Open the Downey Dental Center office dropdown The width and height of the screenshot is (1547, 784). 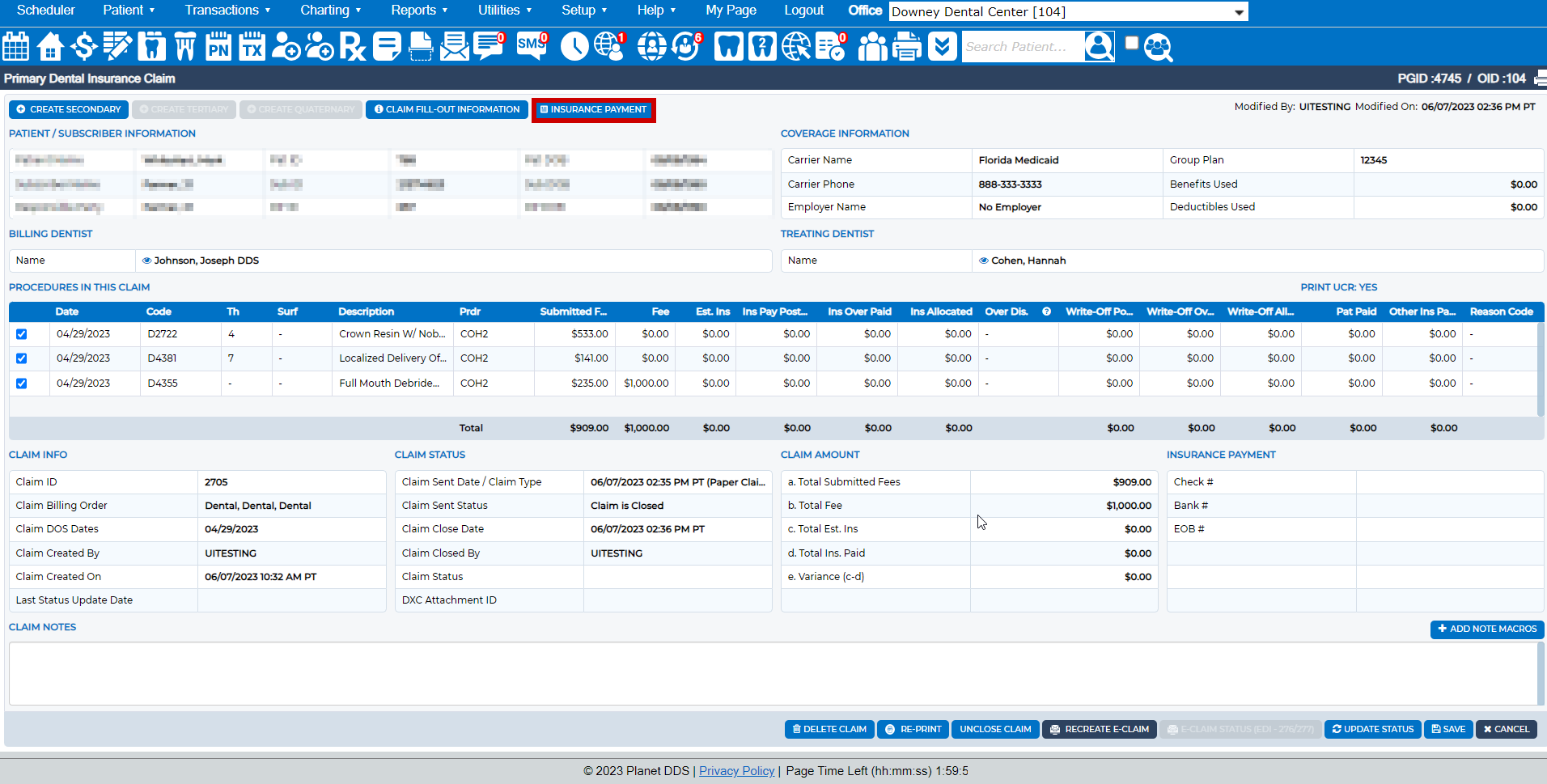click(x=1066, y=11)
